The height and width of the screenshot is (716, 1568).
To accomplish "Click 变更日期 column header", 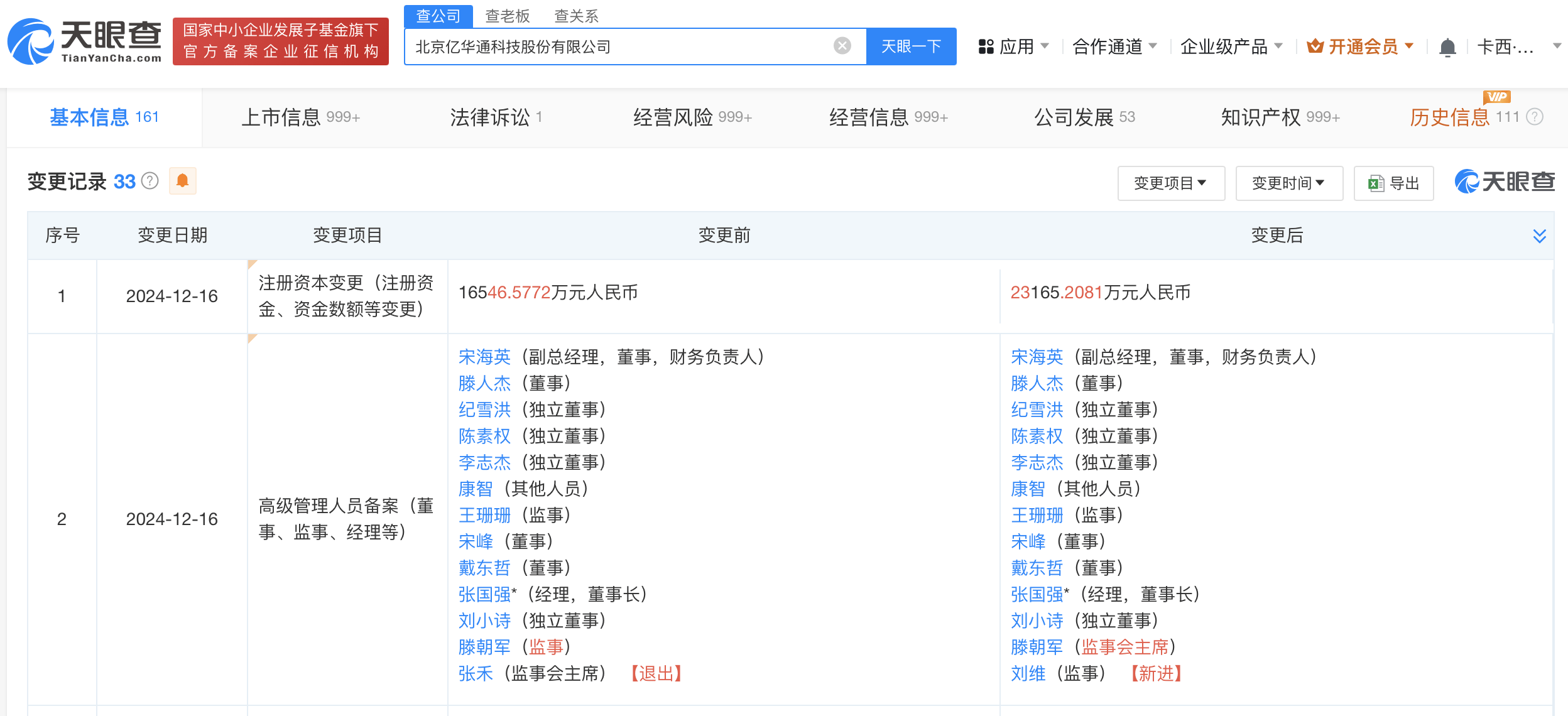I will [172, 236].
